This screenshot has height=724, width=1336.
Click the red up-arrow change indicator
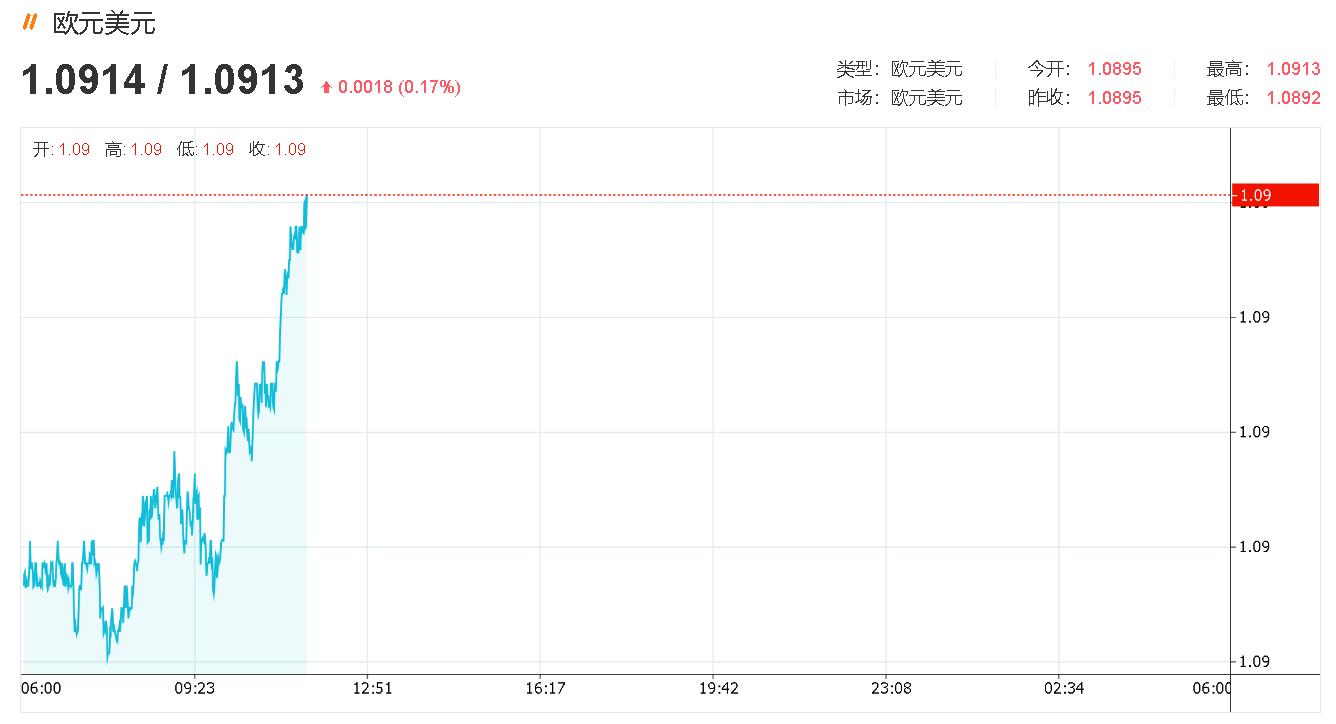326,88
